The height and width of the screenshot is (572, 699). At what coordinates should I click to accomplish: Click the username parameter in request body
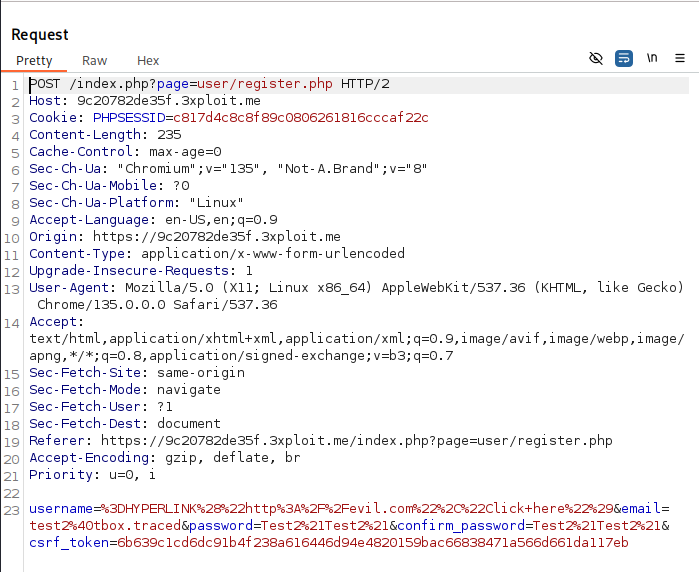[x=63, y=508]
